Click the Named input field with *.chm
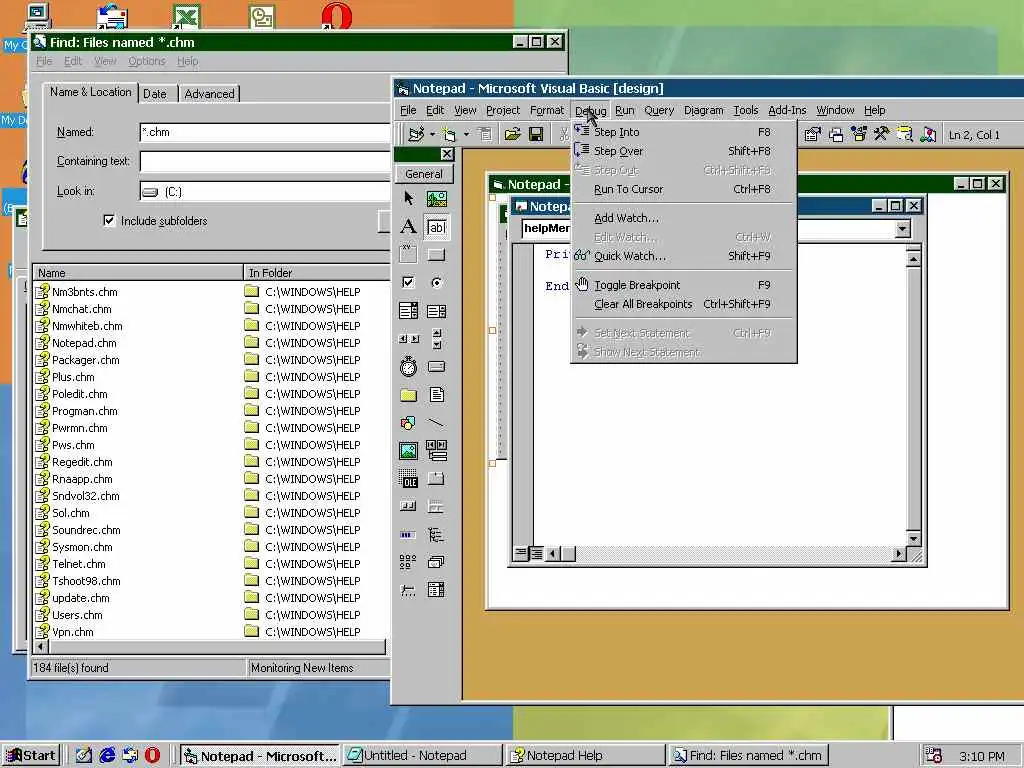The image size is (1024, 768). pos(265,132)
